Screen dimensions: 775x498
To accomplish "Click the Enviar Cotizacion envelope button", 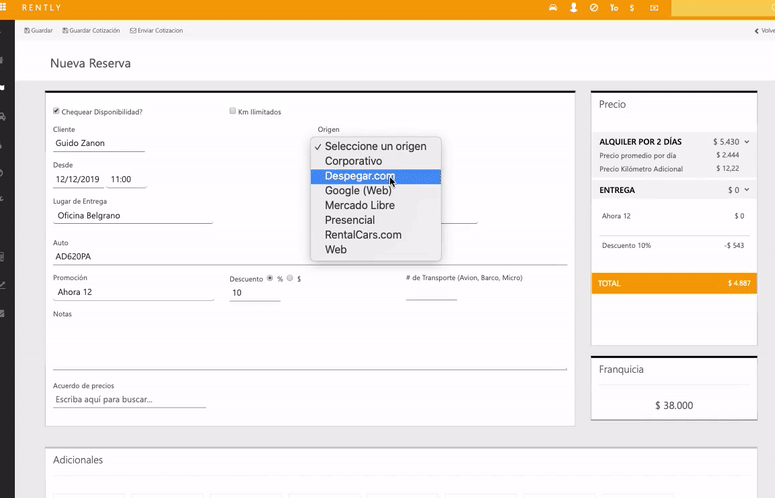I will coord(156,31).
